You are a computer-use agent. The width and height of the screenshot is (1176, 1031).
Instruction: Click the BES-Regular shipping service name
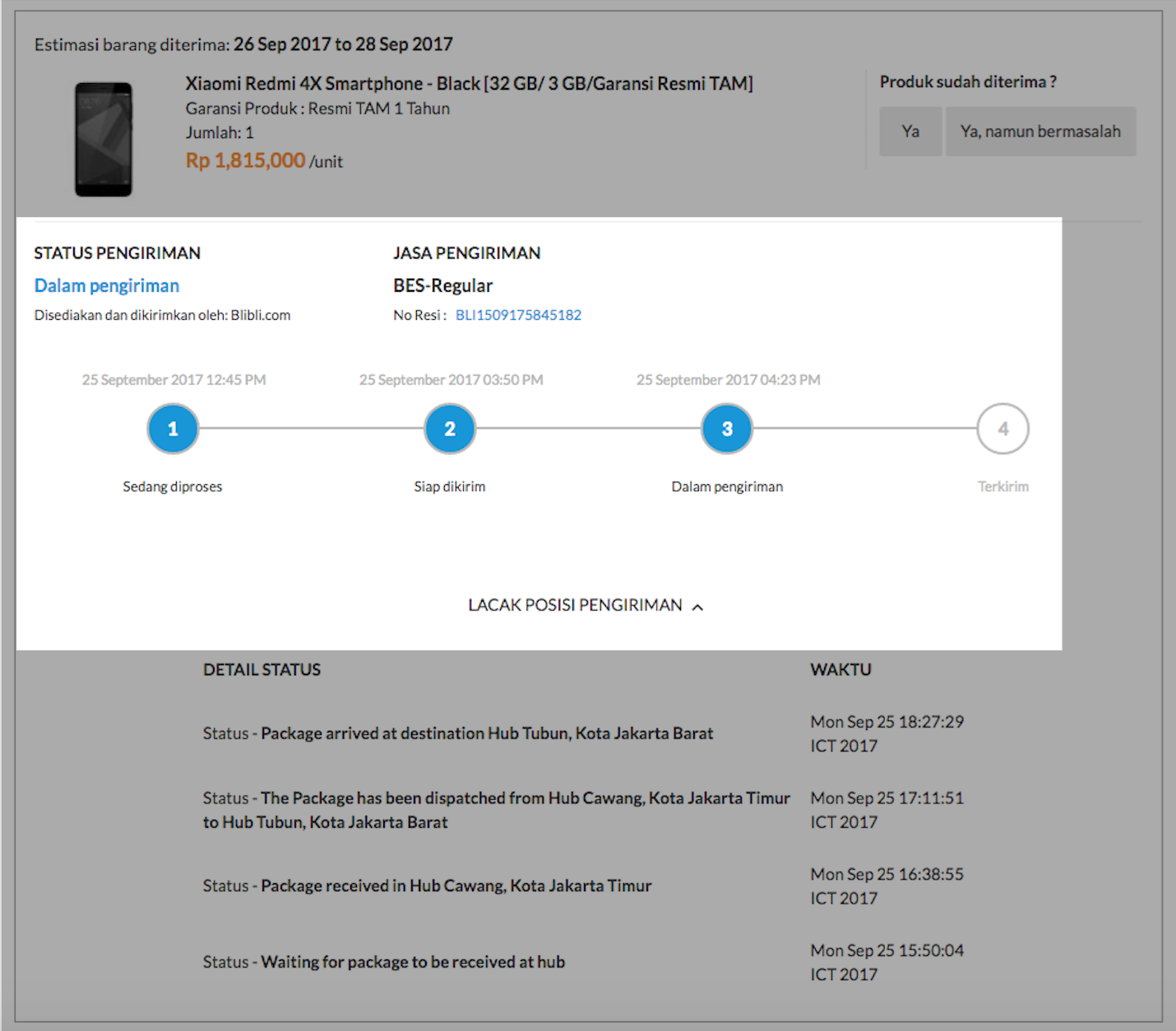pyautogui.click(x=442, y=285)
